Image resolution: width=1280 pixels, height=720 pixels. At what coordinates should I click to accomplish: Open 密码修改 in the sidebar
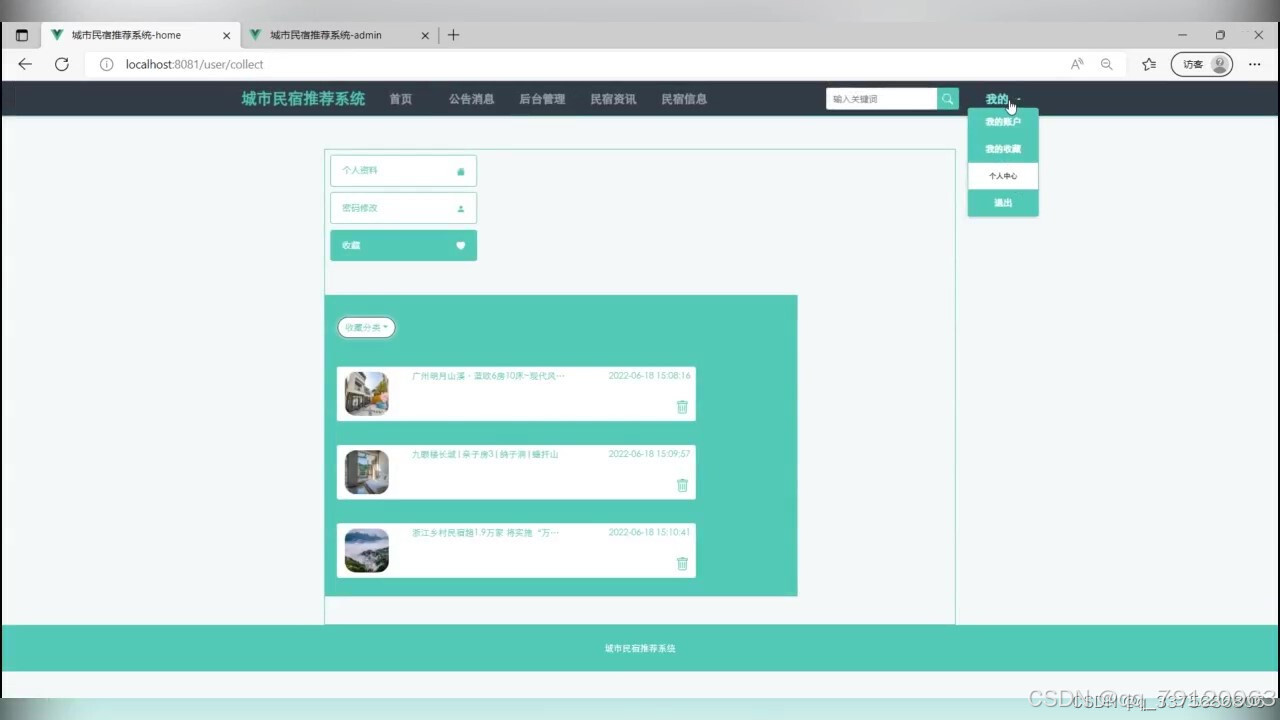(x=403, y=208)
